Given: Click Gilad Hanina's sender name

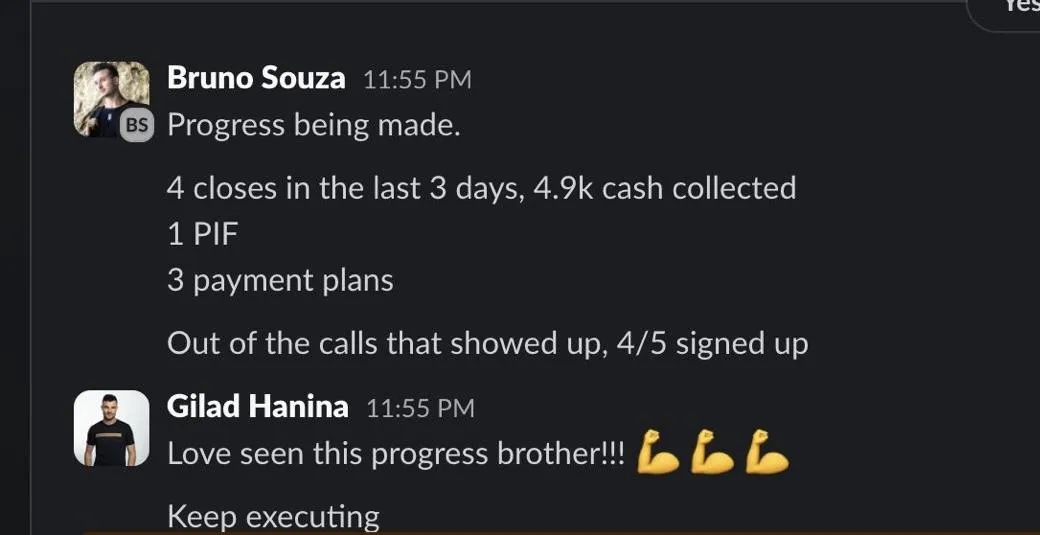Looking at the screenshot, I should click(x=257, y=407).
